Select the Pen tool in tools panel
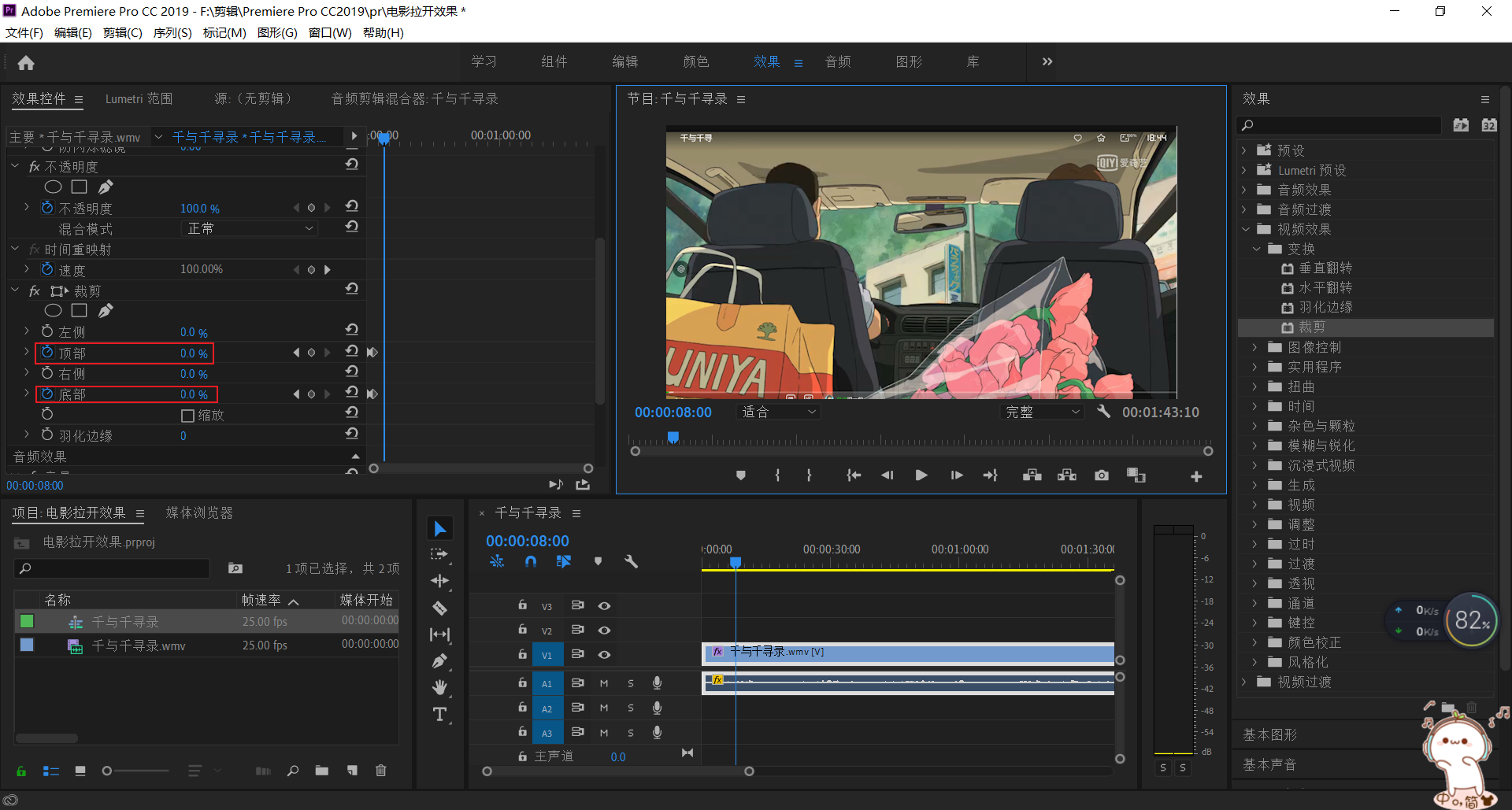1512x810 pixels. coord(439,661)
